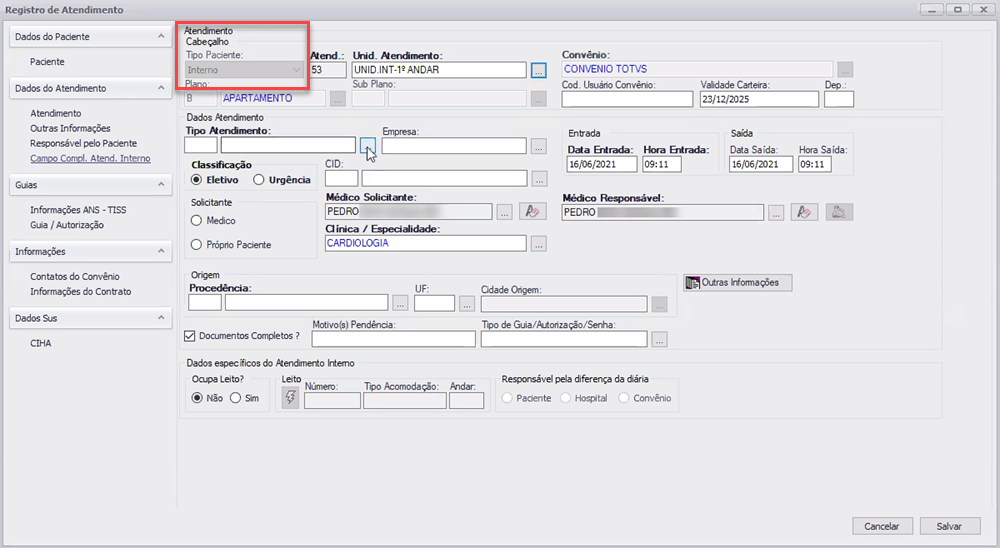Click Salvar button
Screen dimensions: 1000x548
coord(949,526)
